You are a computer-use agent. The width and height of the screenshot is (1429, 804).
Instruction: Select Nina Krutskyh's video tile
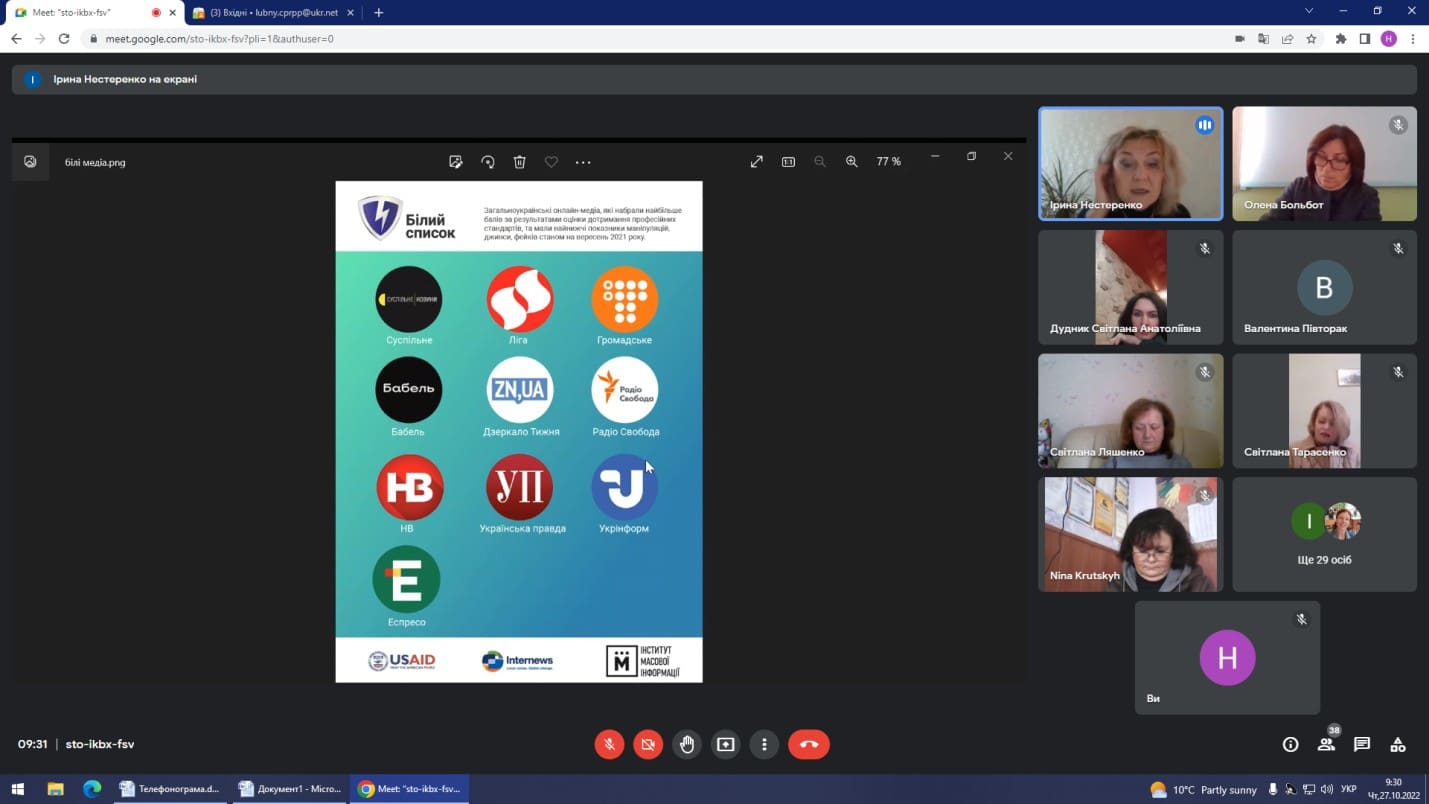[1131, 534]
